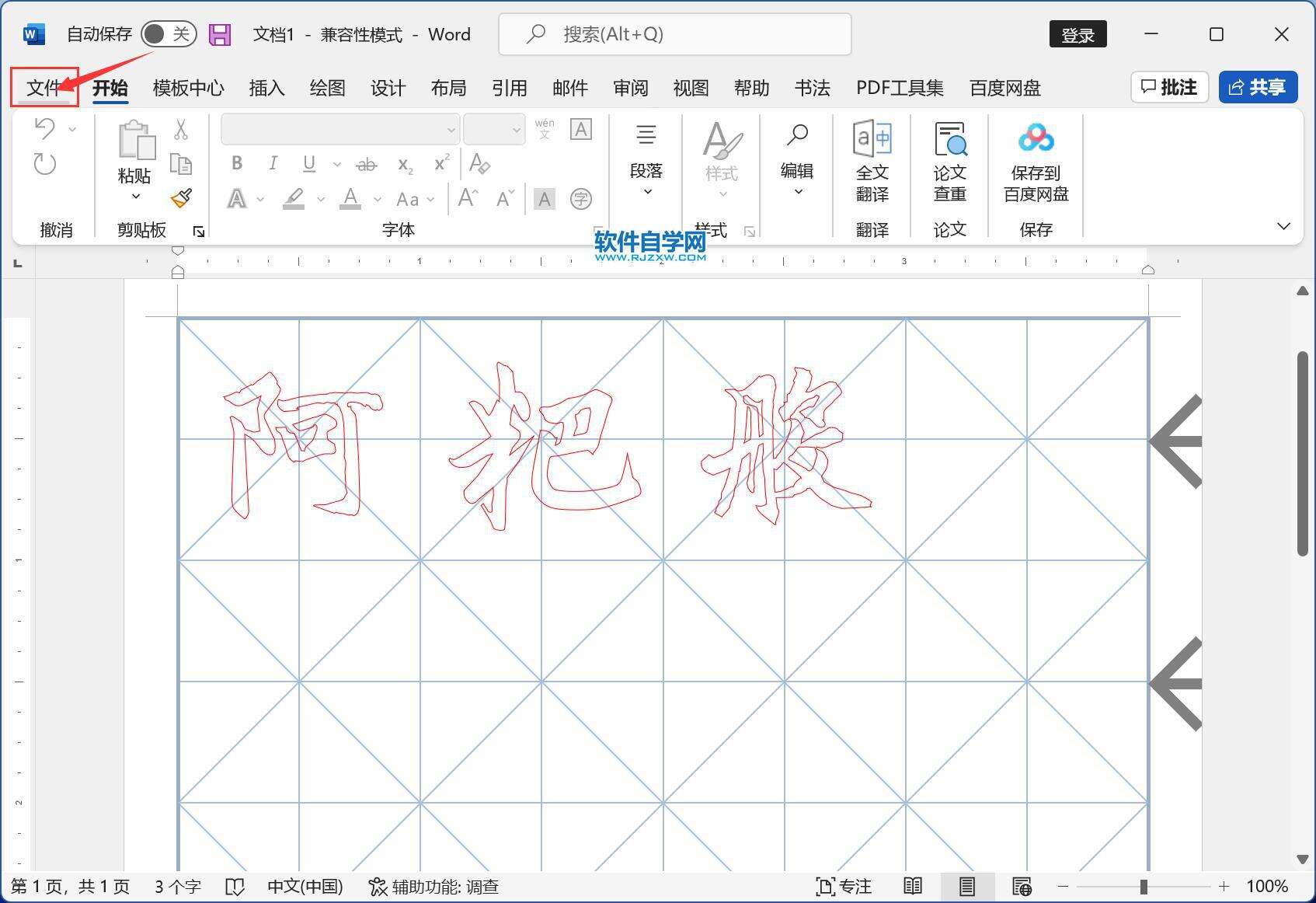1316x903 pixels.
Task: Click the Full Text Translate (全文翻译) icon
Action: point(872,162)
